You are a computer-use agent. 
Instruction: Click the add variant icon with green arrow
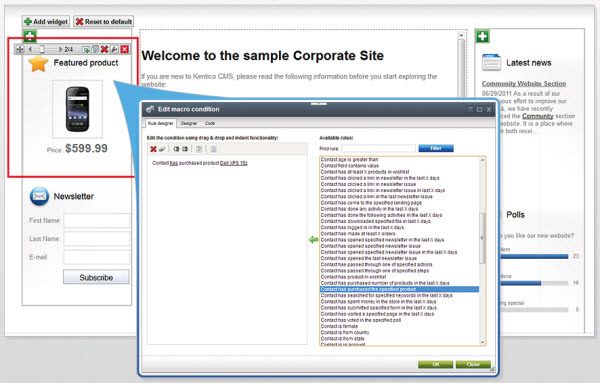pos(86,49)
